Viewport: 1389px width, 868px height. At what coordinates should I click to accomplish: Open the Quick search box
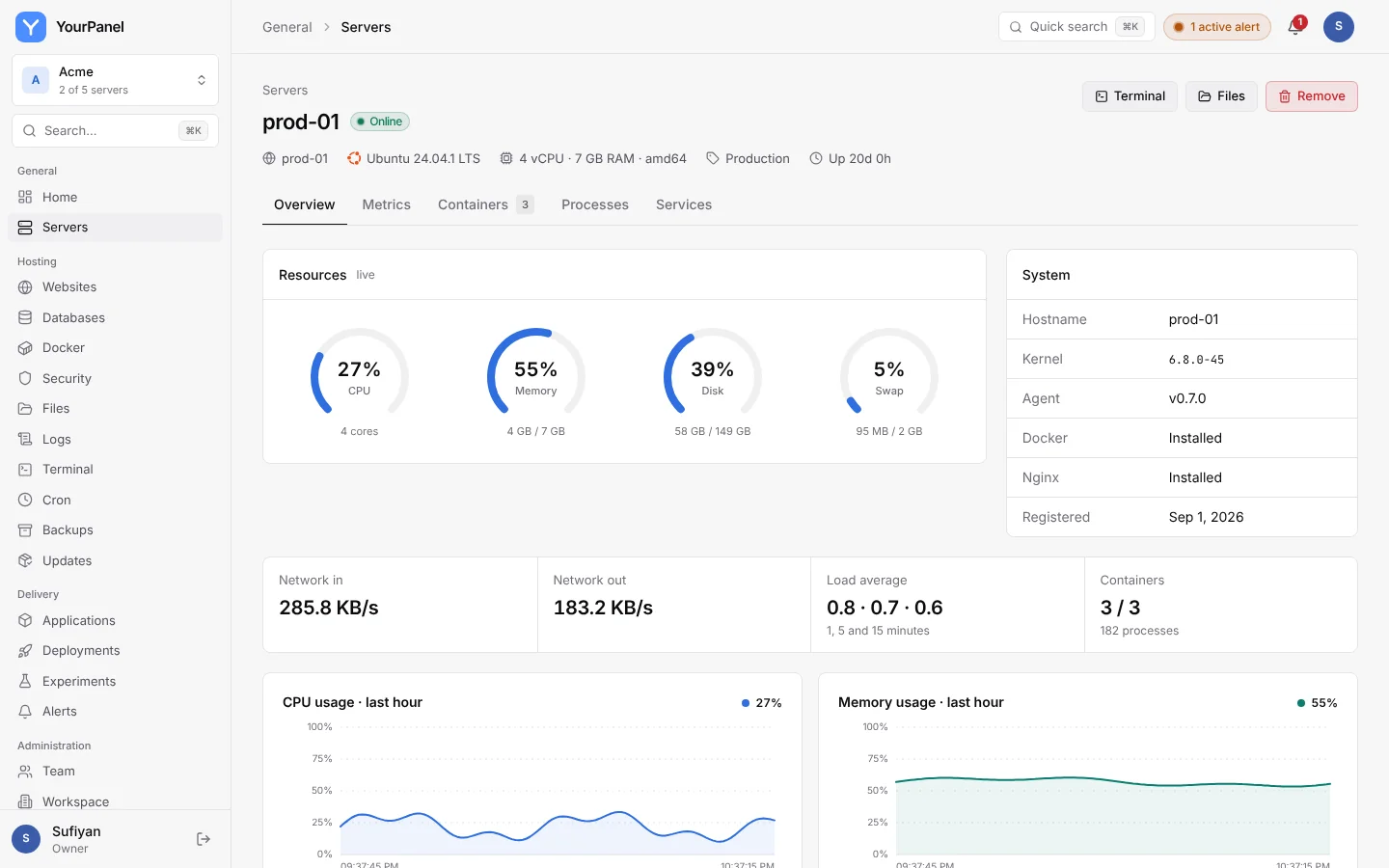pos(1076,27)
